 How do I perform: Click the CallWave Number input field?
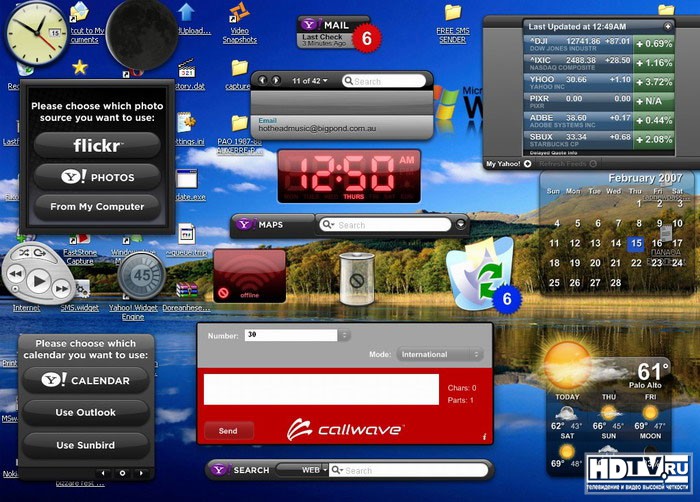291,335
